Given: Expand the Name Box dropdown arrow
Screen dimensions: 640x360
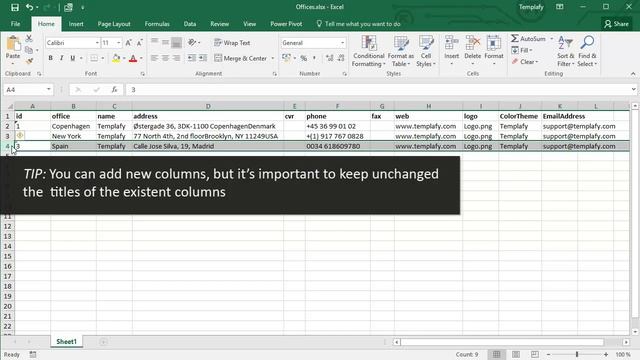Looking at the screenshot, I should point(49,89).
